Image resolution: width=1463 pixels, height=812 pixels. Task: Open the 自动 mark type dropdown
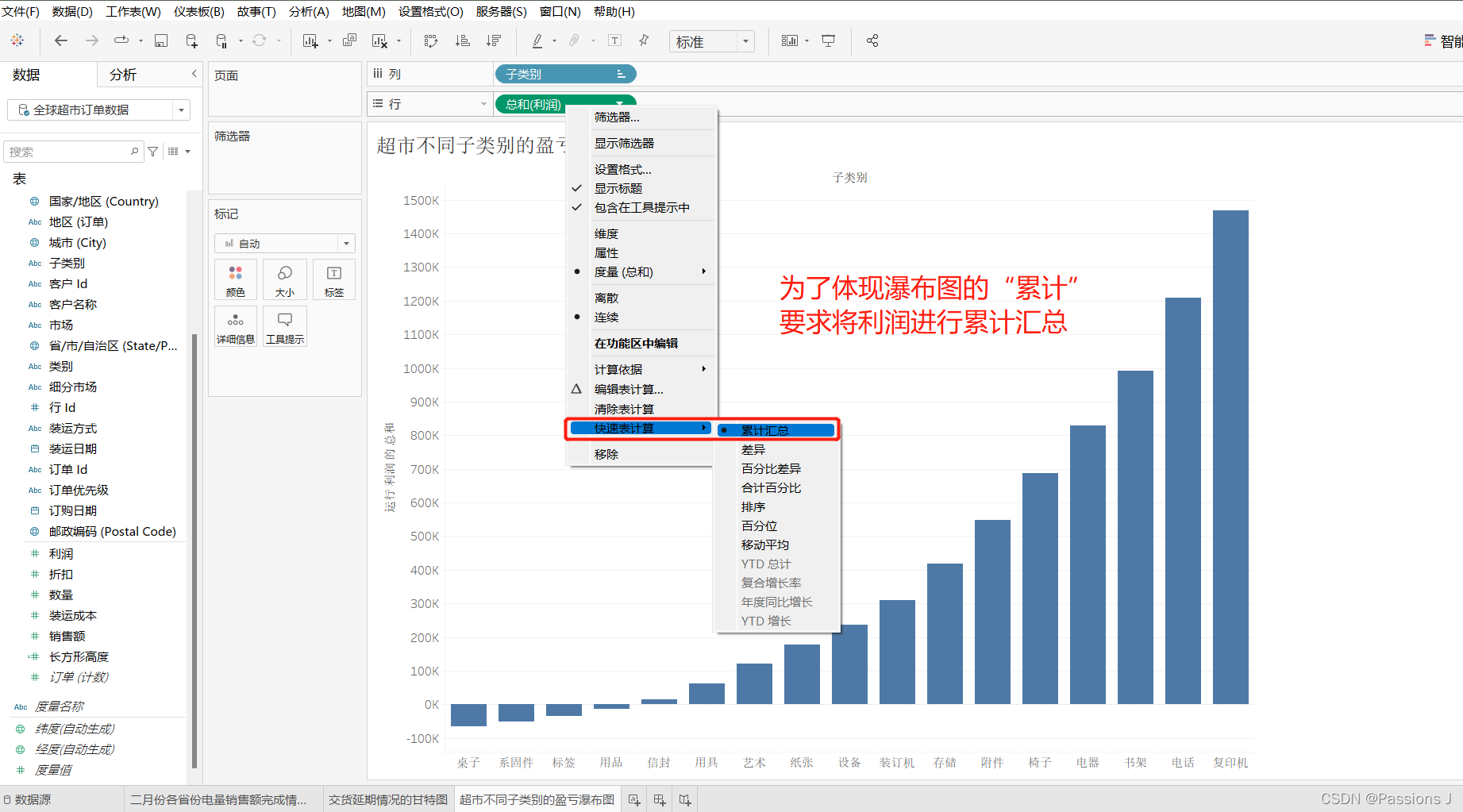[345, 243]
